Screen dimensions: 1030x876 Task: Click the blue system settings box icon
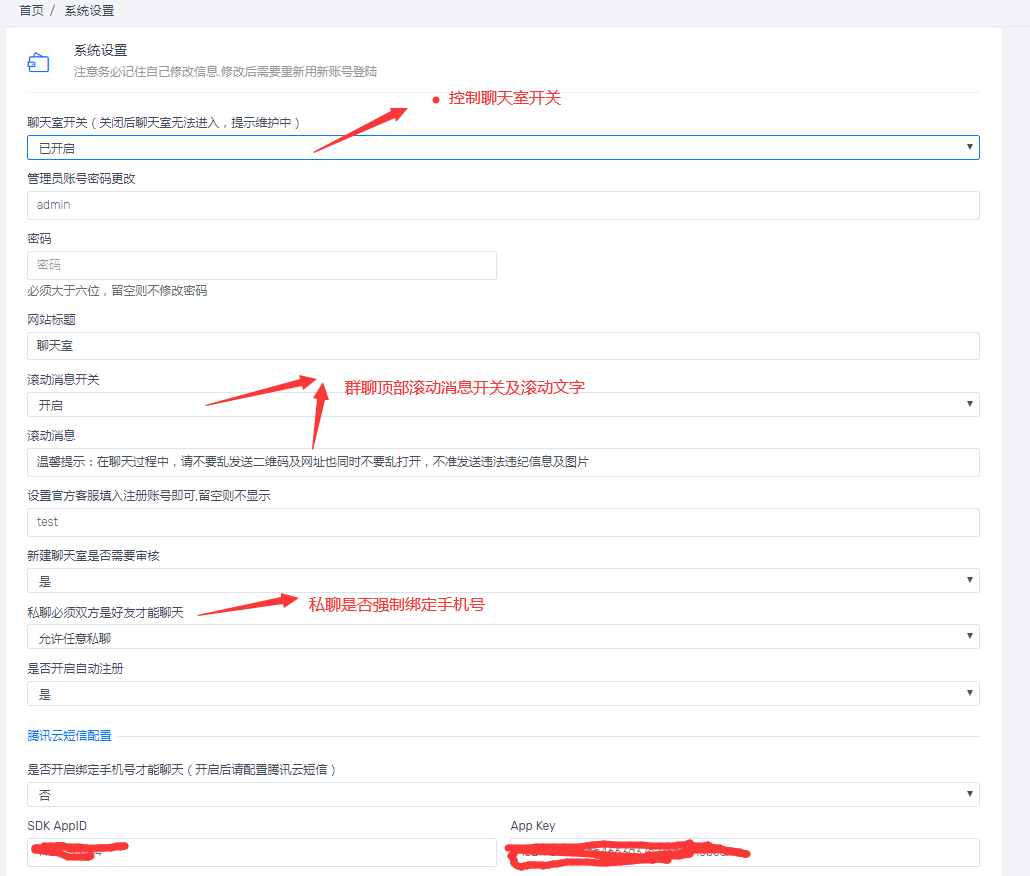tap(38, 61)
